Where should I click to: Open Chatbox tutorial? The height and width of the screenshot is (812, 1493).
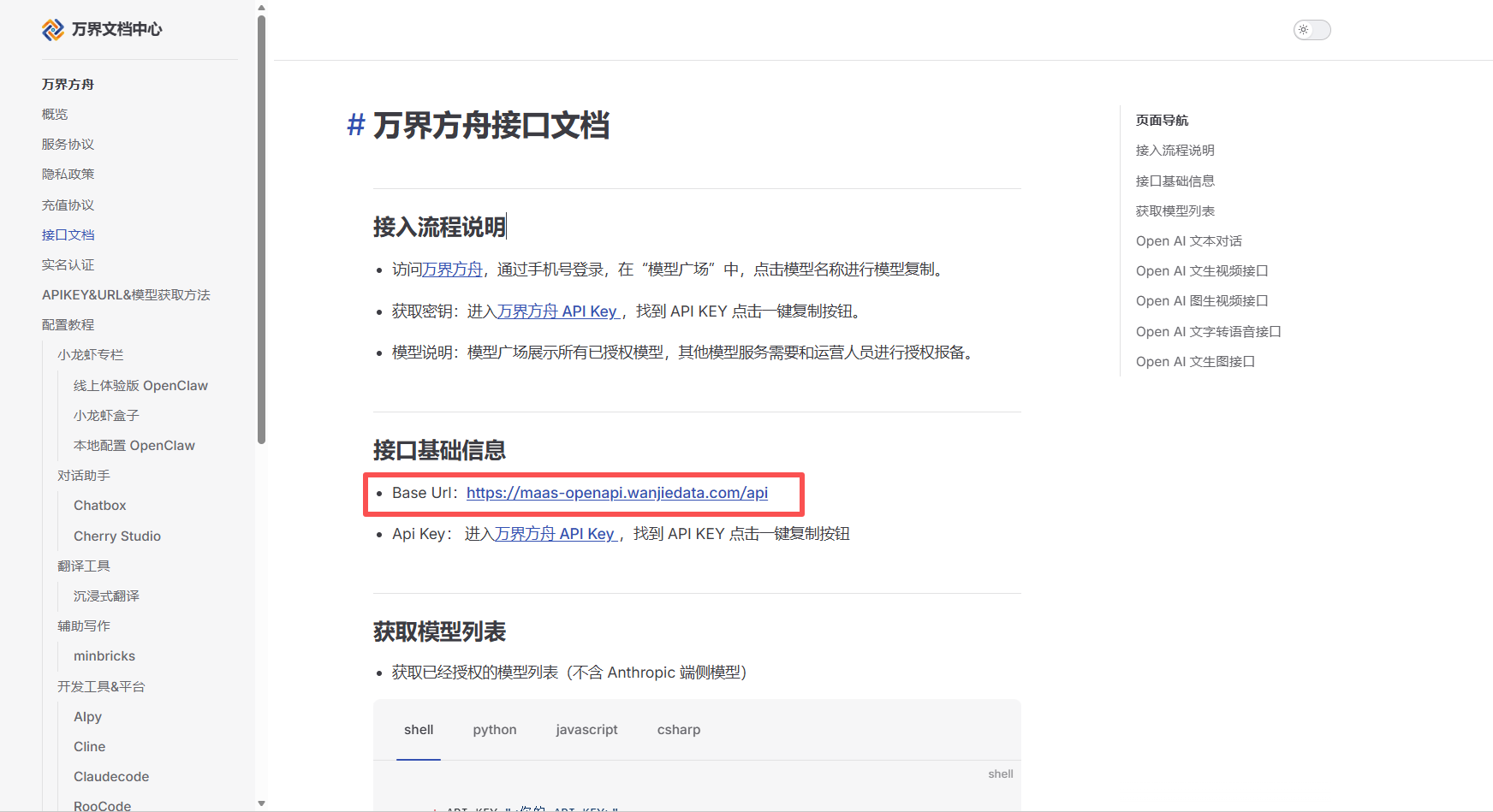tap(99, 505)
